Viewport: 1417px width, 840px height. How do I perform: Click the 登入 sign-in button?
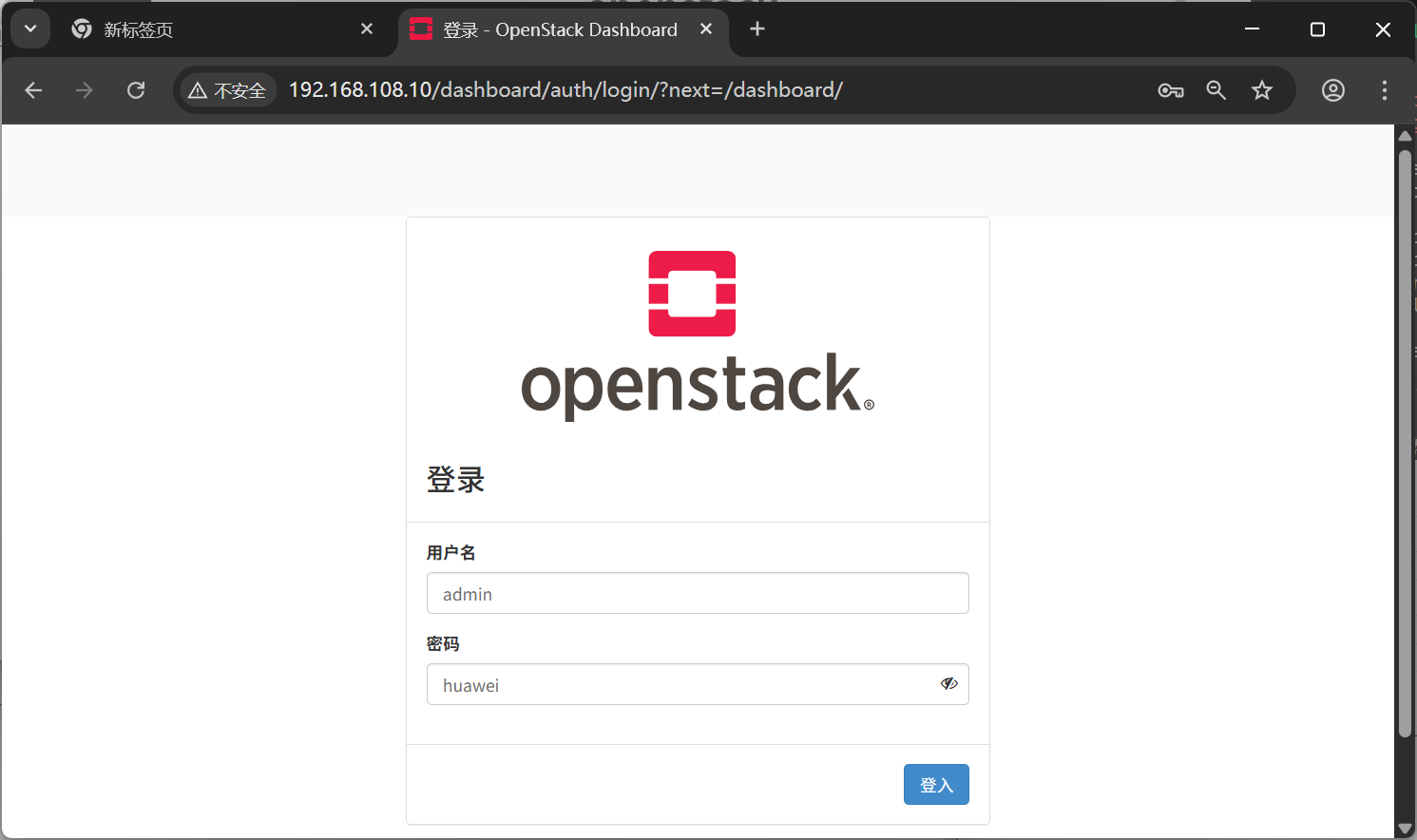(x=936, y=785)
